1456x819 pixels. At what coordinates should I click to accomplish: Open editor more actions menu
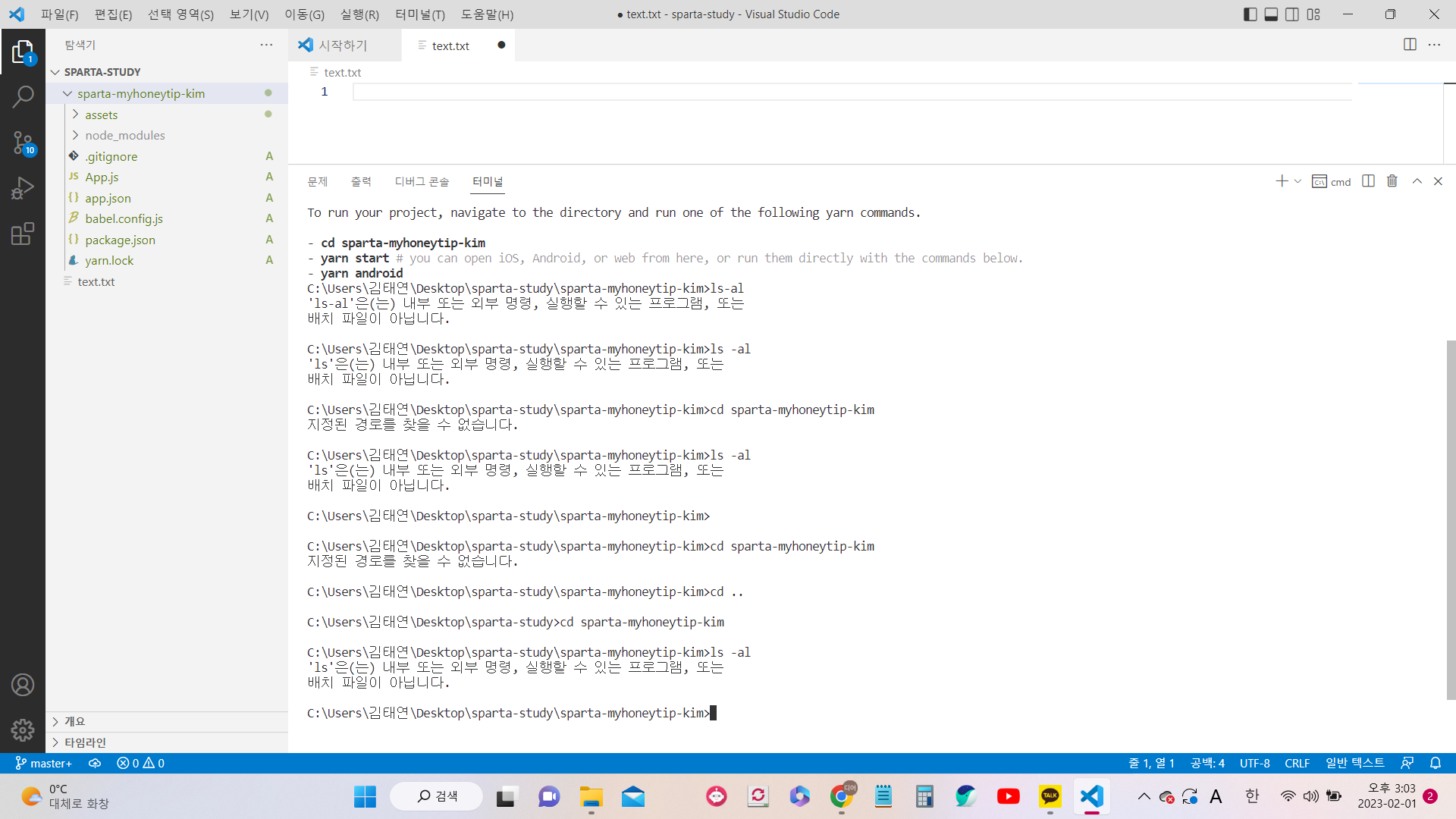point(1434,45)
